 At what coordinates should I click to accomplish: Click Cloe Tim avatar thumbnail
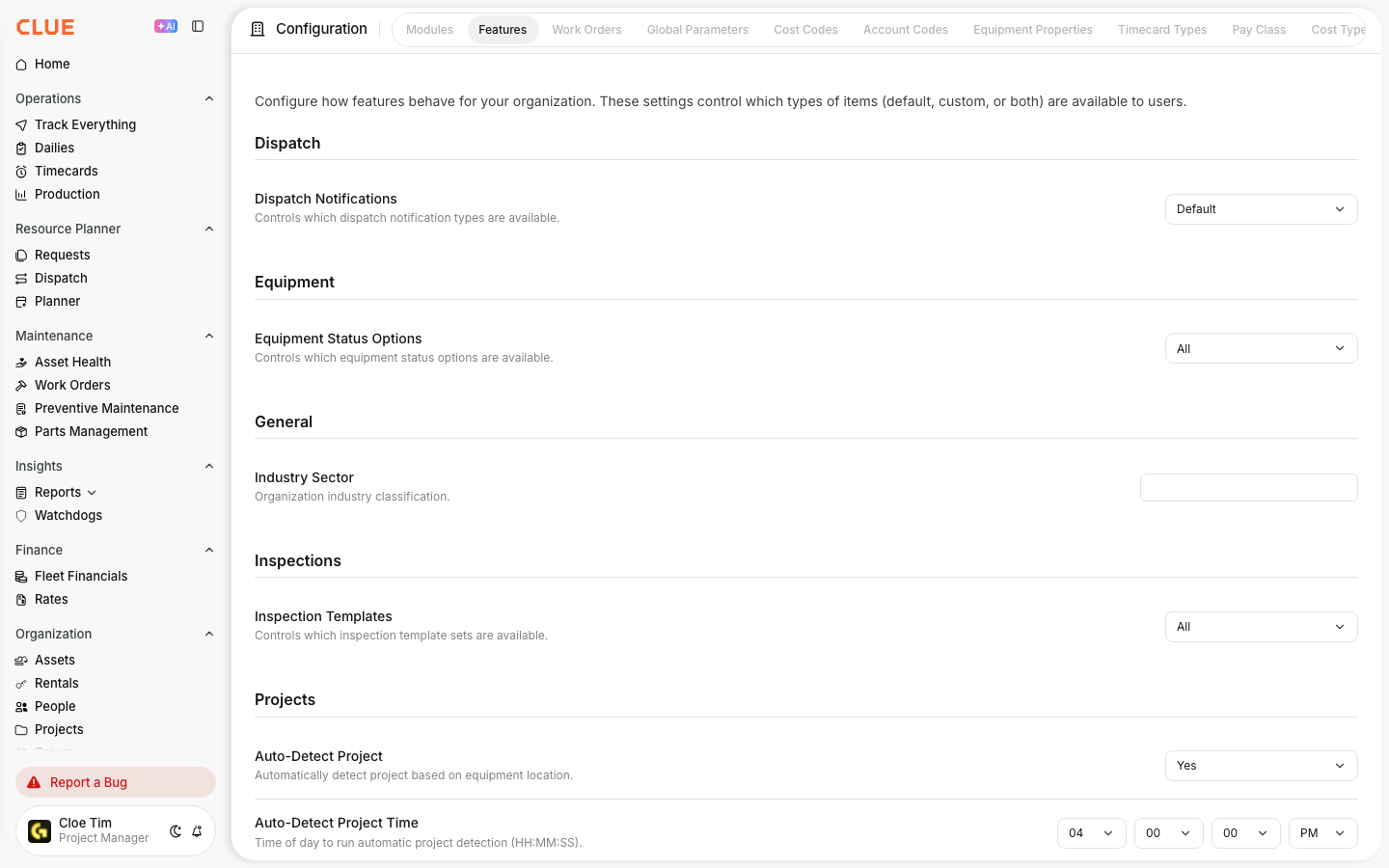[40, 831]
